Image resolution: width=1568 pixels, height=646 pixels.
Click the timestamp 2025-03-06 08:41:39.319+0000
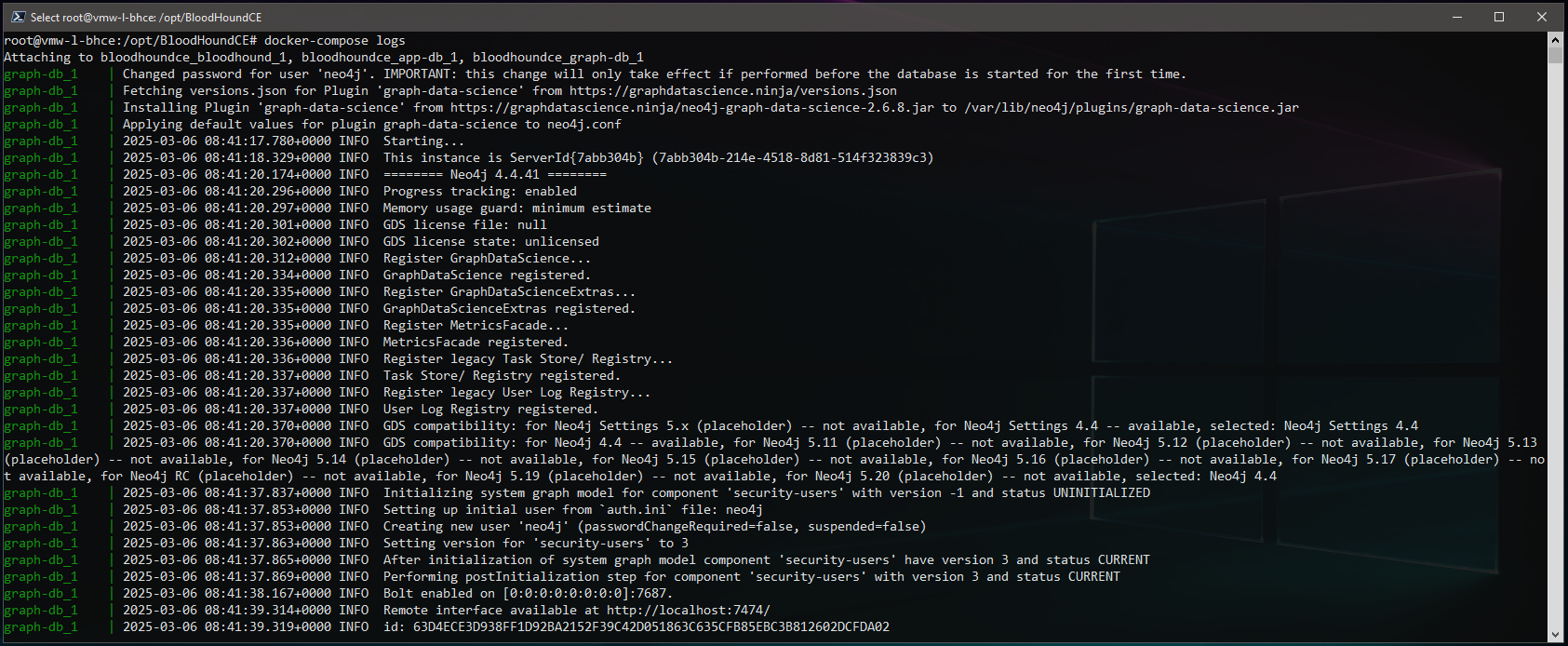[227, 626]
